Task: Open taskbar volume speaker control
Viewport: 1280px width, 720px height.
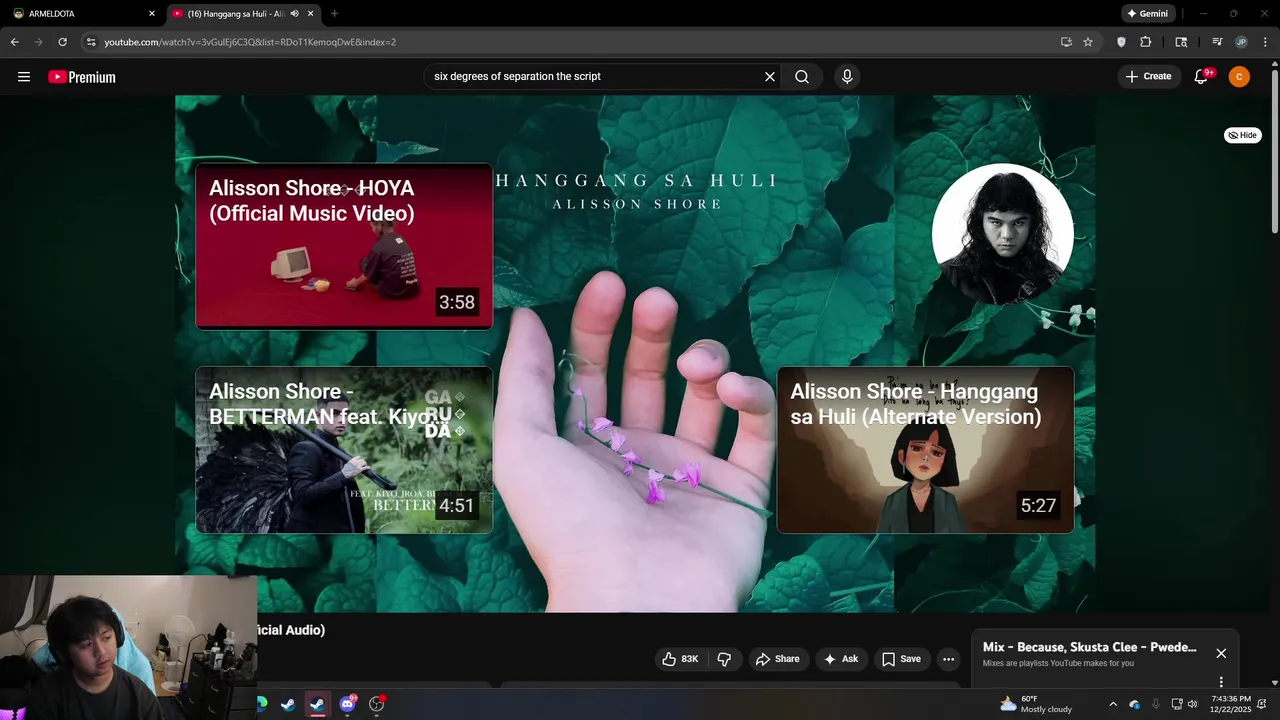Action: point(1192,704)
